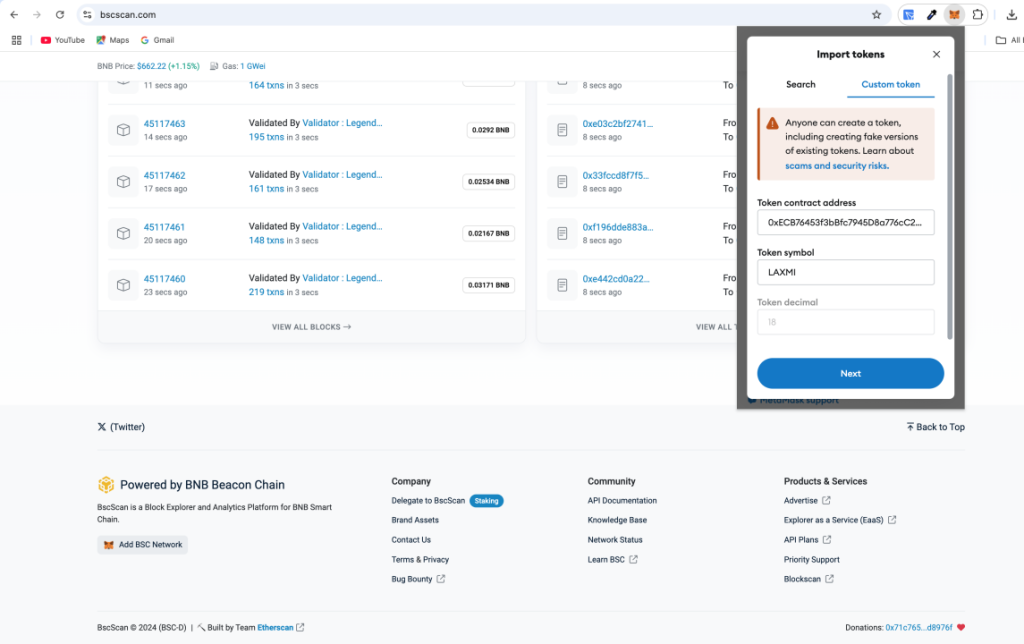Open the apps grid in bookmarks bar
Screen dimensions: 1024x644
click(16, 40)
